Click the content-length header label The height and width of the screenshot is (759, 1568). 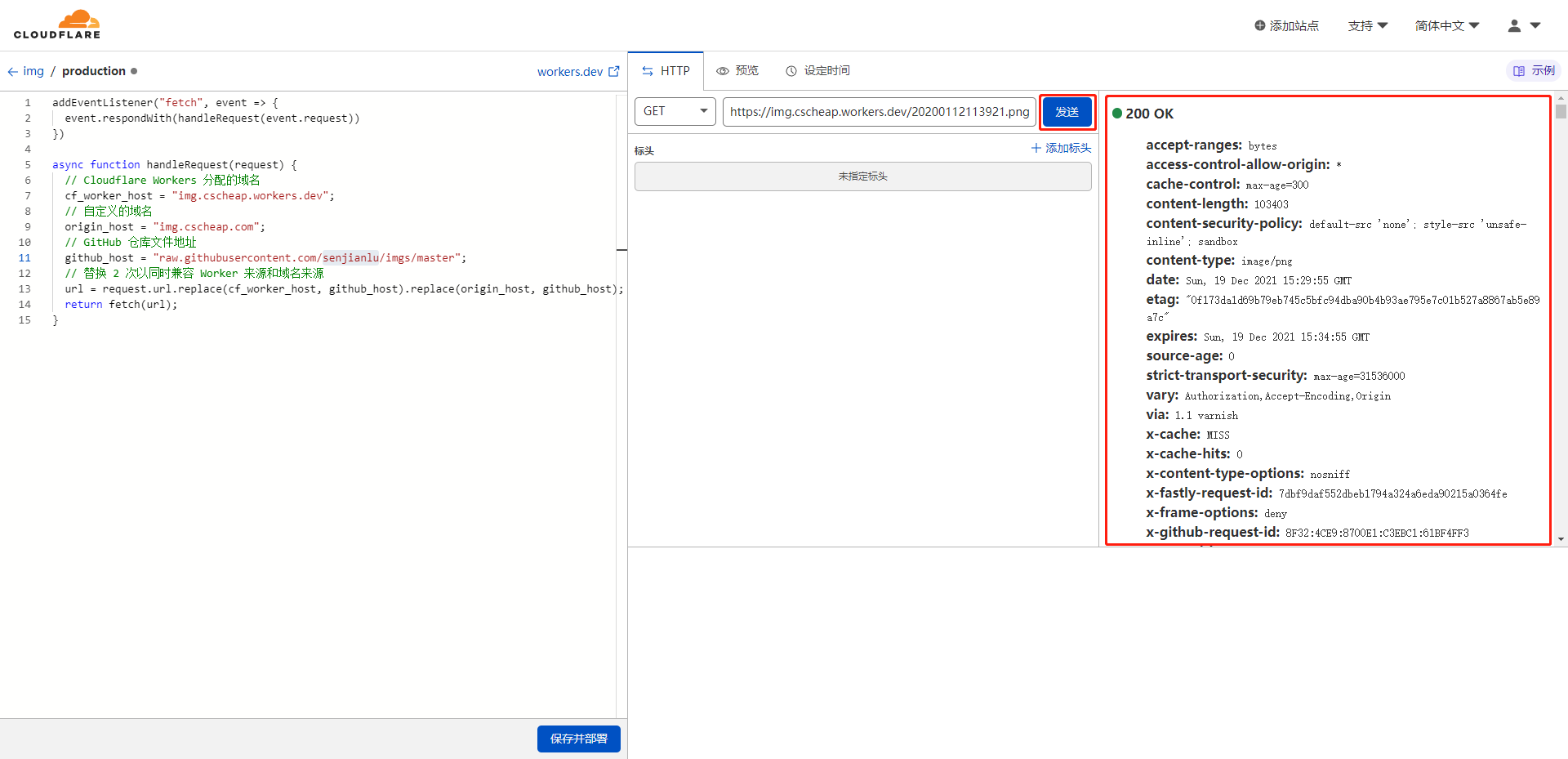[1197, 203]
